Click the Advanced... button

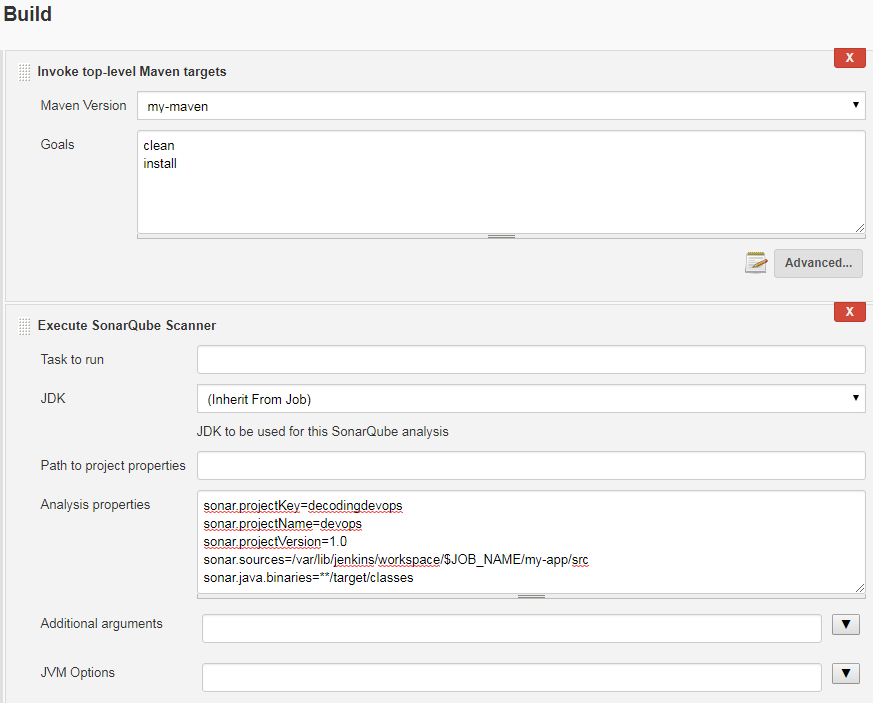tap(818, 263)
